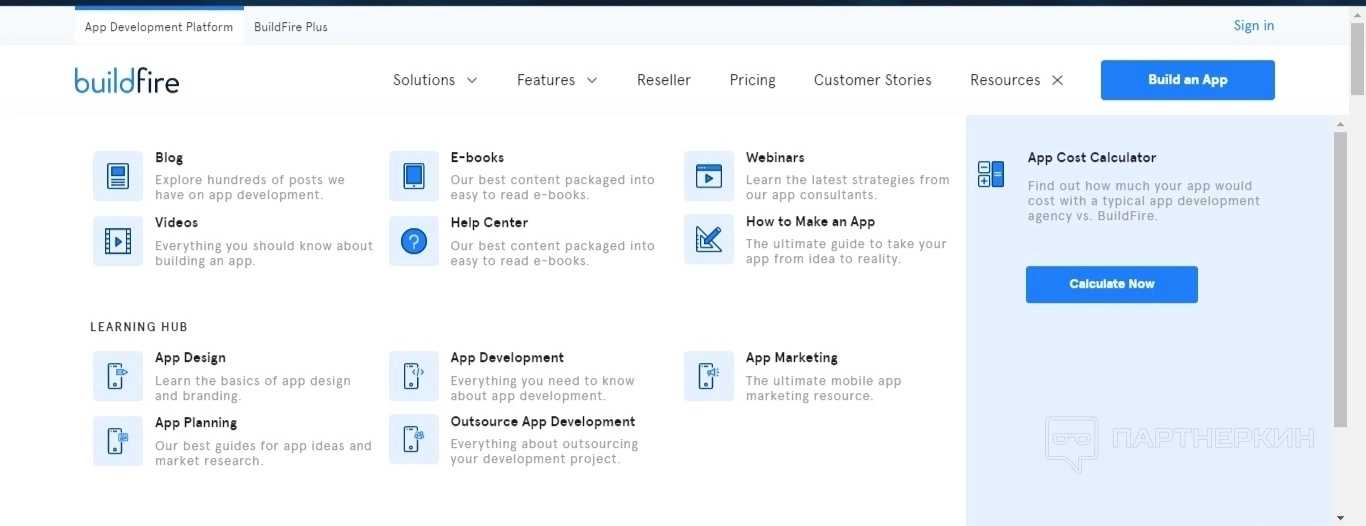Go to the Customer Stories page
The image size is (1366, 526).
point(872,80)
